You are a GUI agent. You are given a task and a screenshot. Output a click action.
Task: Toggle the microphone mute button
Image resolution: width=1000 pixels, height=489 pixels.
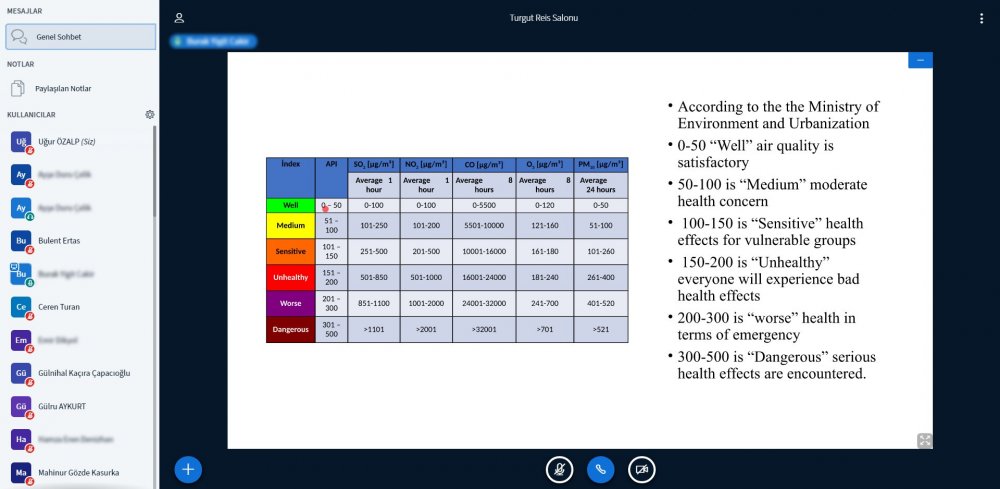(x=559, y=469)
